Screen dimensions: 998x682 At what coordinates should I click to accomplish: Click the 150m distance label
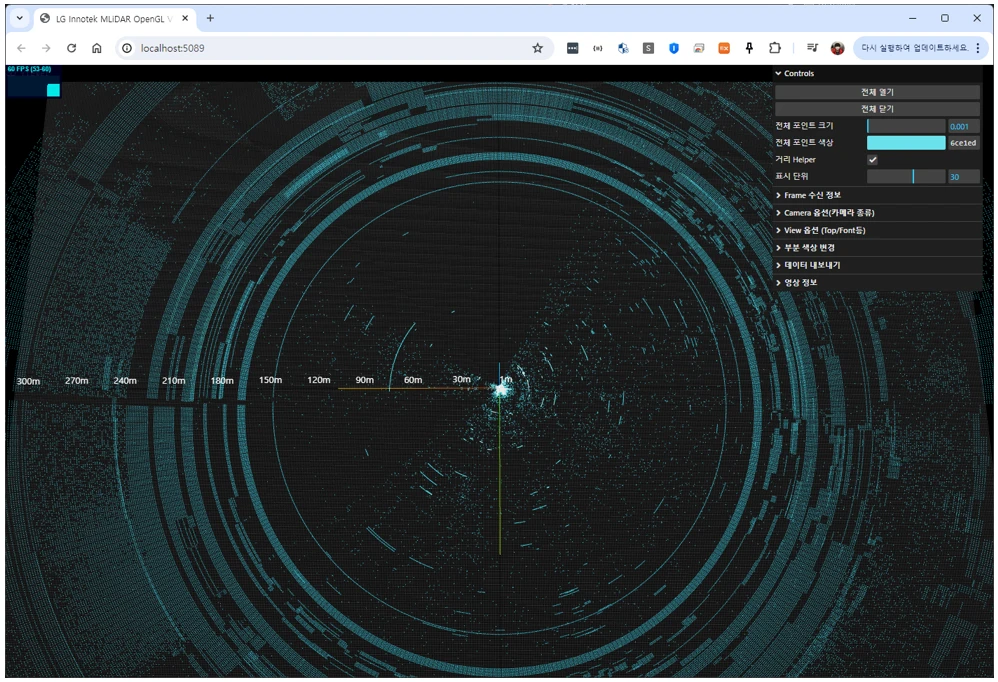tap(270, 380)
